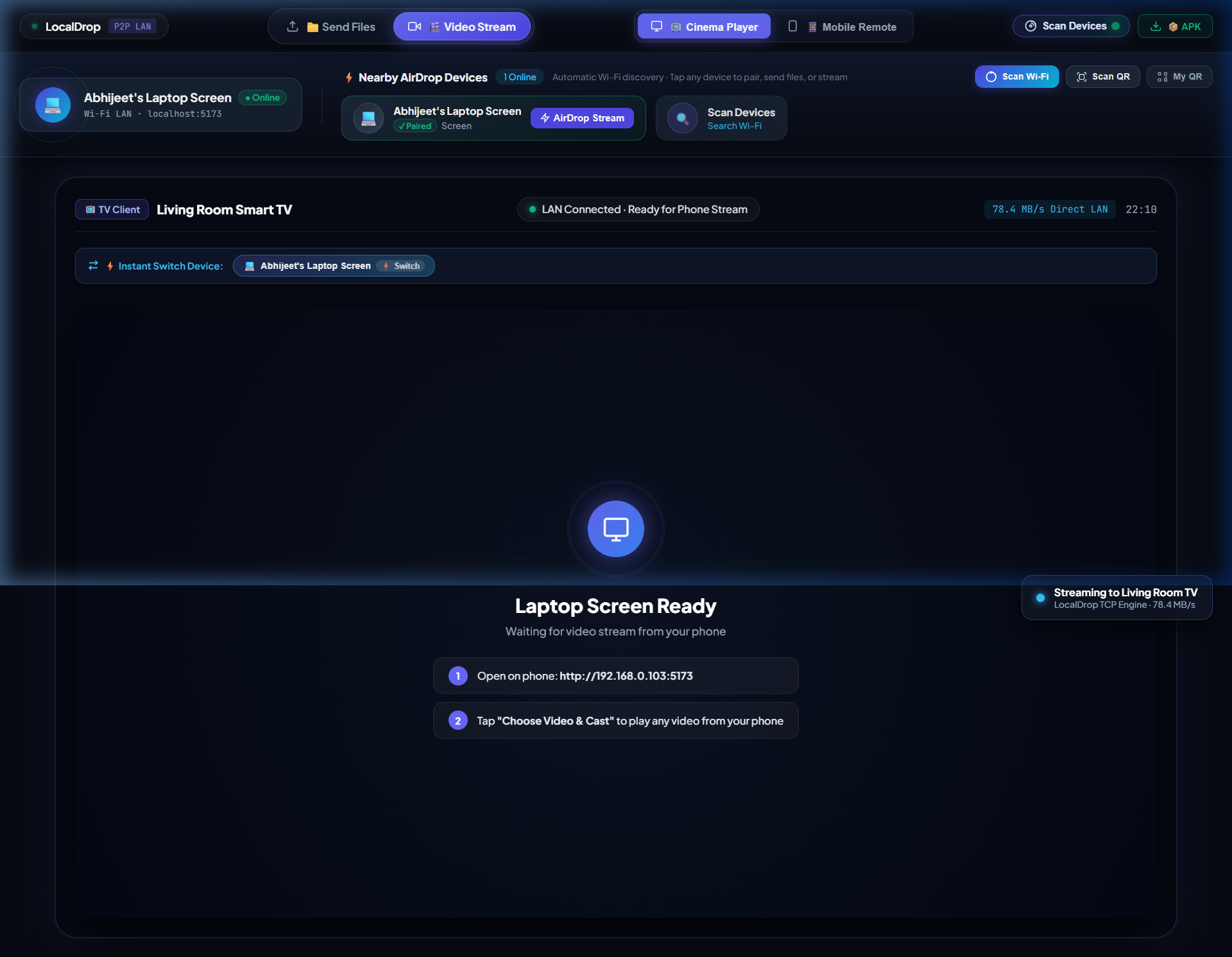This screenshot has height=957, width=1232.
Task: Click the upload icon next to Send Files
Action: click(x=293, y=26)
